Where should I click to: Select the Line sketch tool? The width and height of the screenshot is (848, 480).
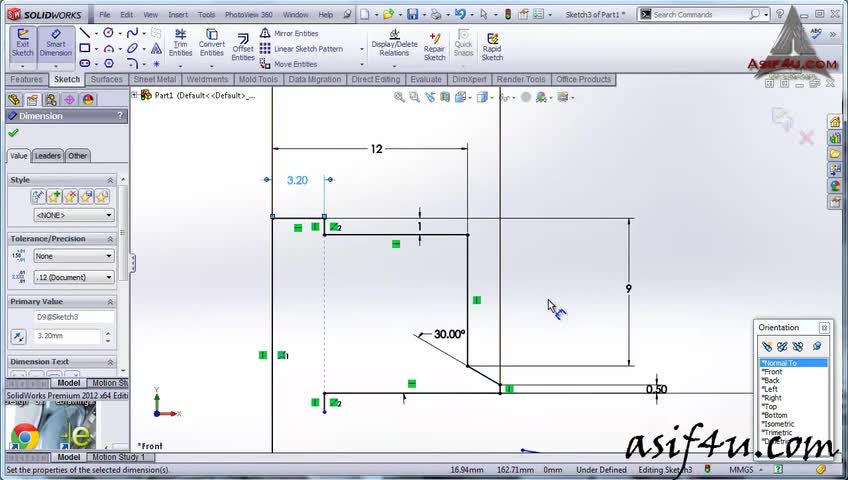tap(85, 34)
